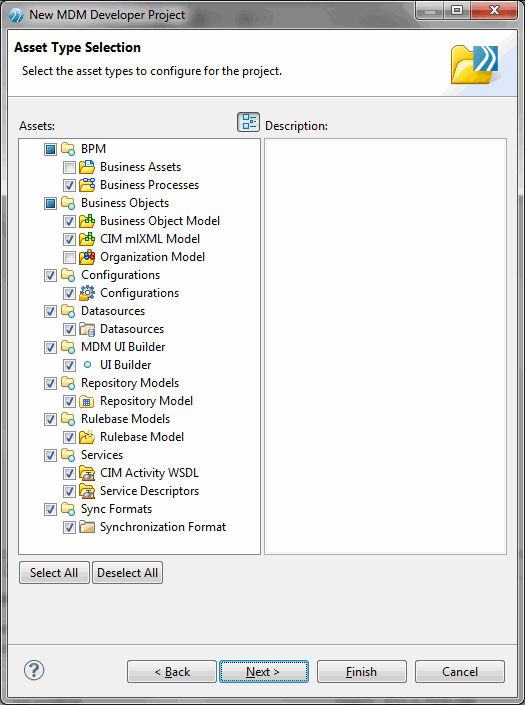
Task: Click the CIM mlXML Model icon
Action: click(87, 239)
